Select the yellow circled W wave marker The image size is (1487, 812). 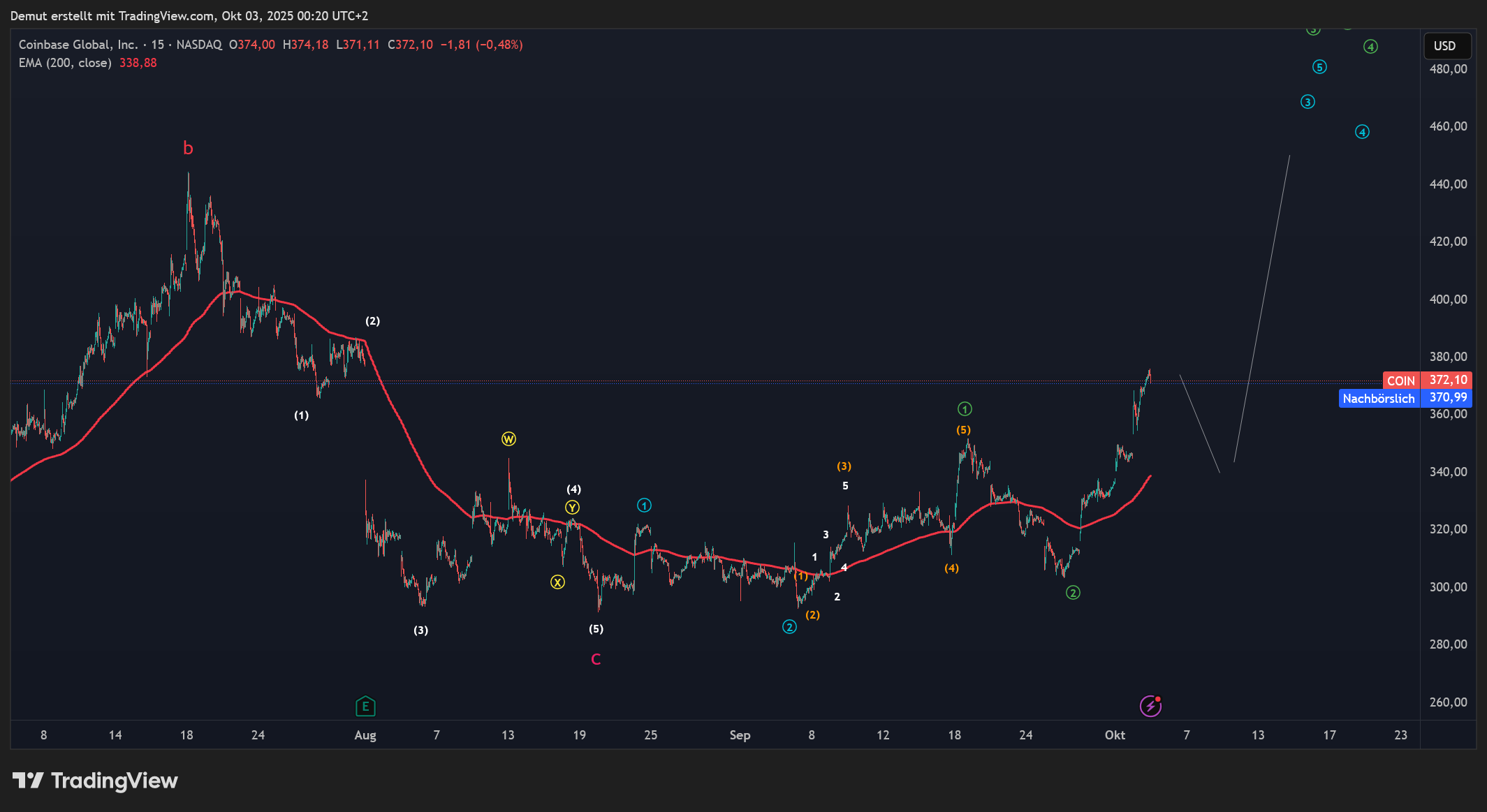(508, 439)
